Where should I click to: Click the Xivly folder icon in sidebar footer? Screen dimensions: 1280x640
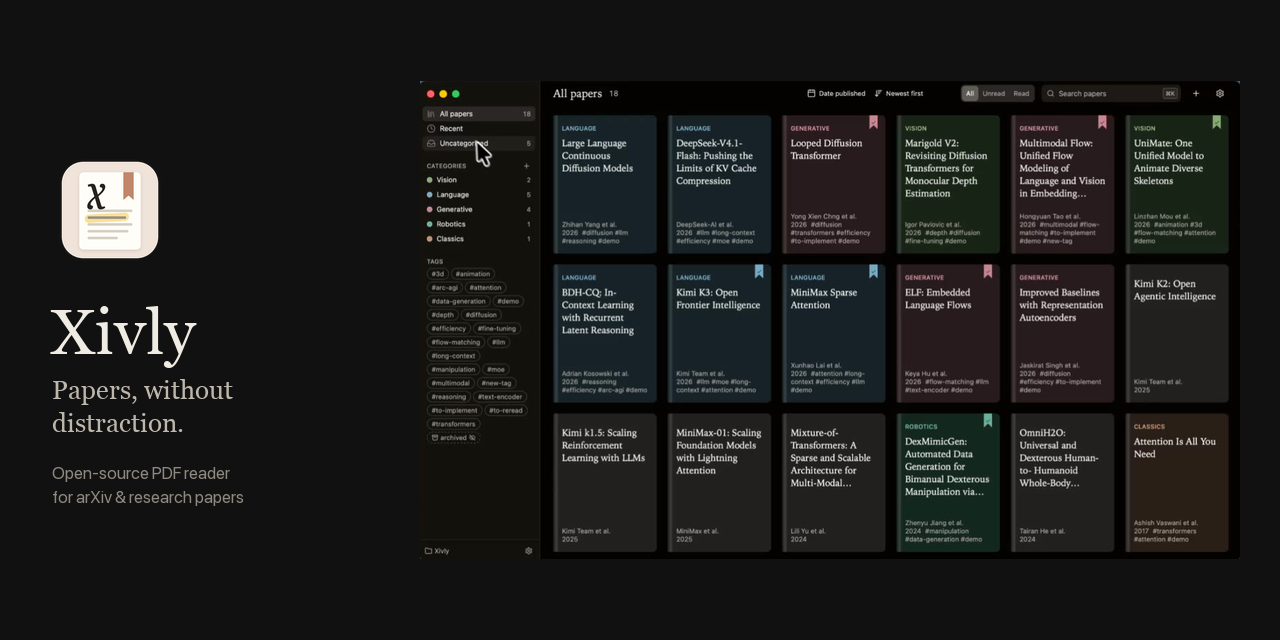pyautogui.click(x=429, y=551)
